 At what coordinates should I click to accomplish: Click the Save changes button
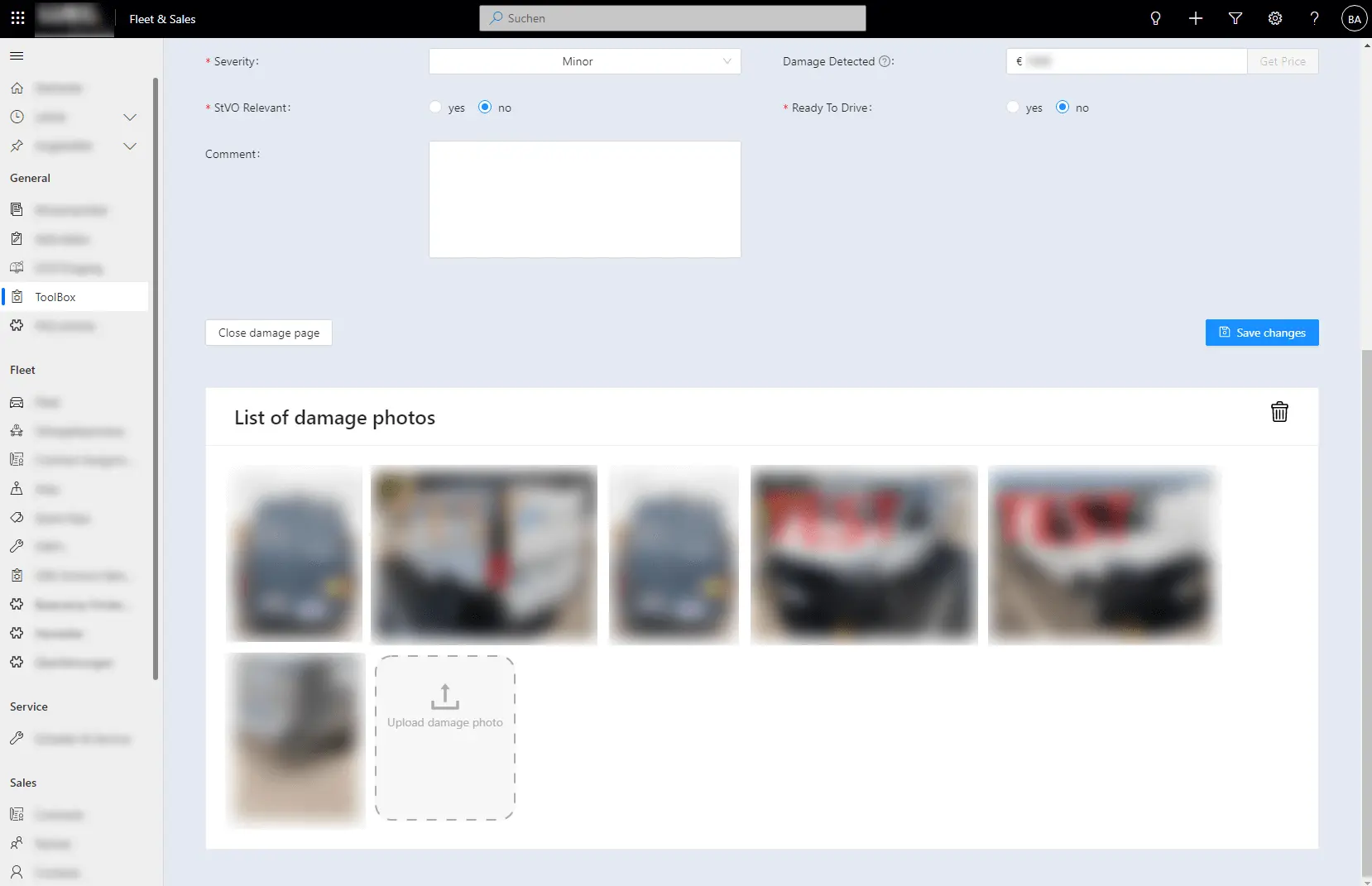[1262, 333]
